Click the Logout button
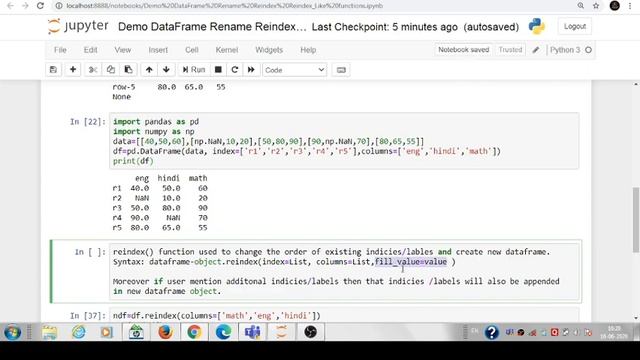The height and width of the screenshot is (360, 640). pos(575,26)
